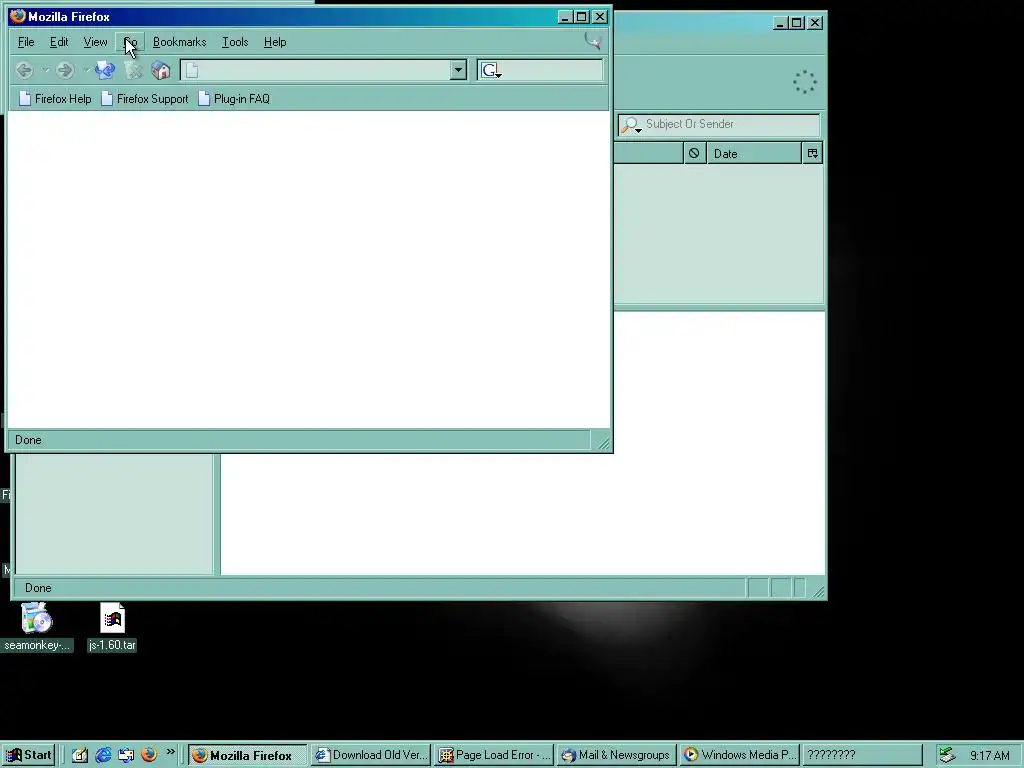This screenshot has height=768, width=1024.
Task: Click the Mail window status bar Done text
Action: [x=38, y=588]
